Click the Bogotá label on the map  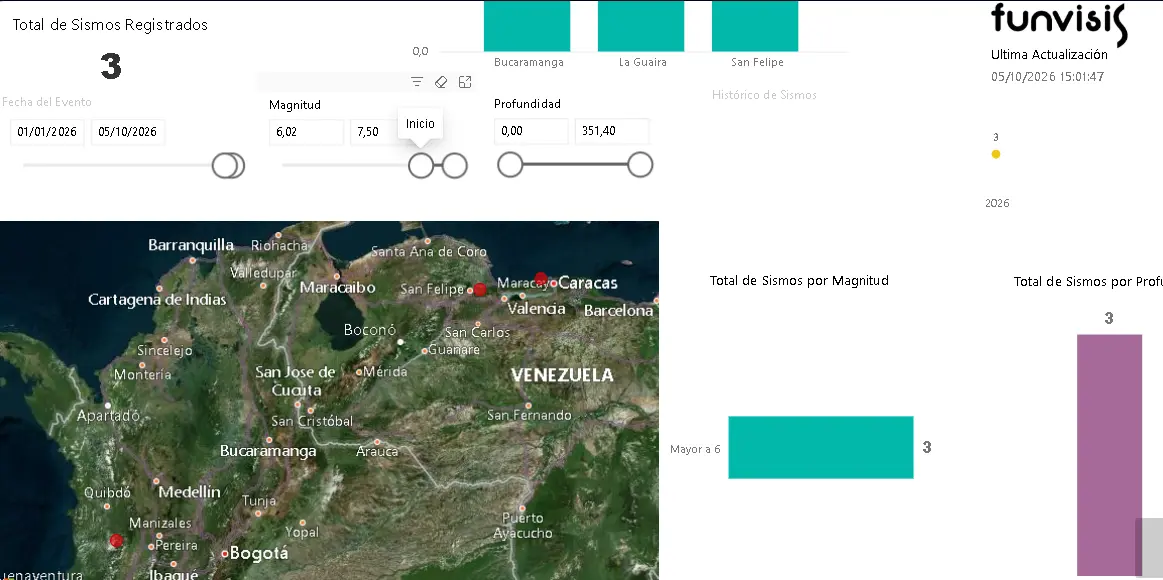pyautogui.click(x=259, y=553)
